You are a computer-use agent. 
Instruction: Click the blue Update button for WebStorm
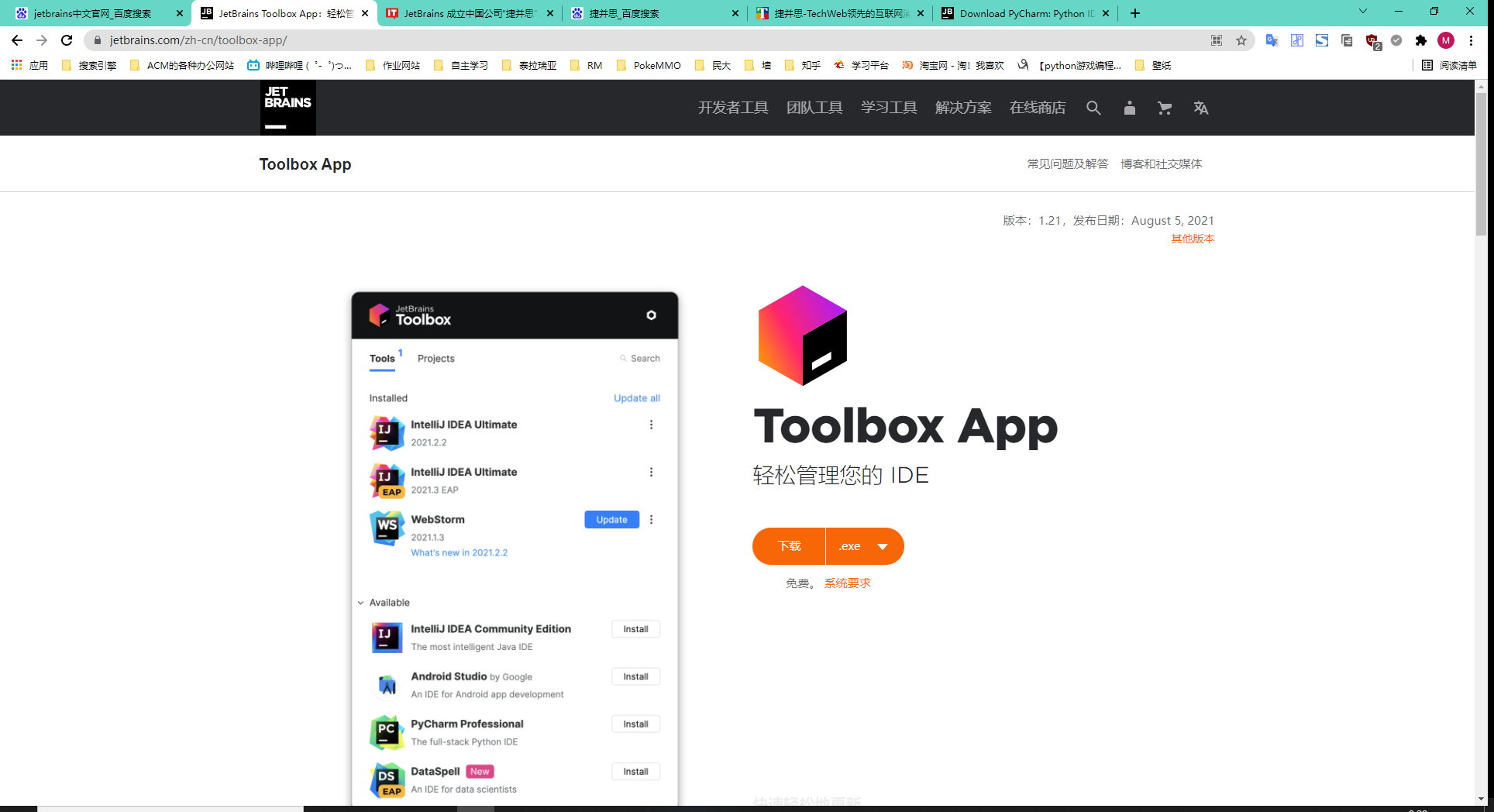pyautogui.click(x=612, y=520)
